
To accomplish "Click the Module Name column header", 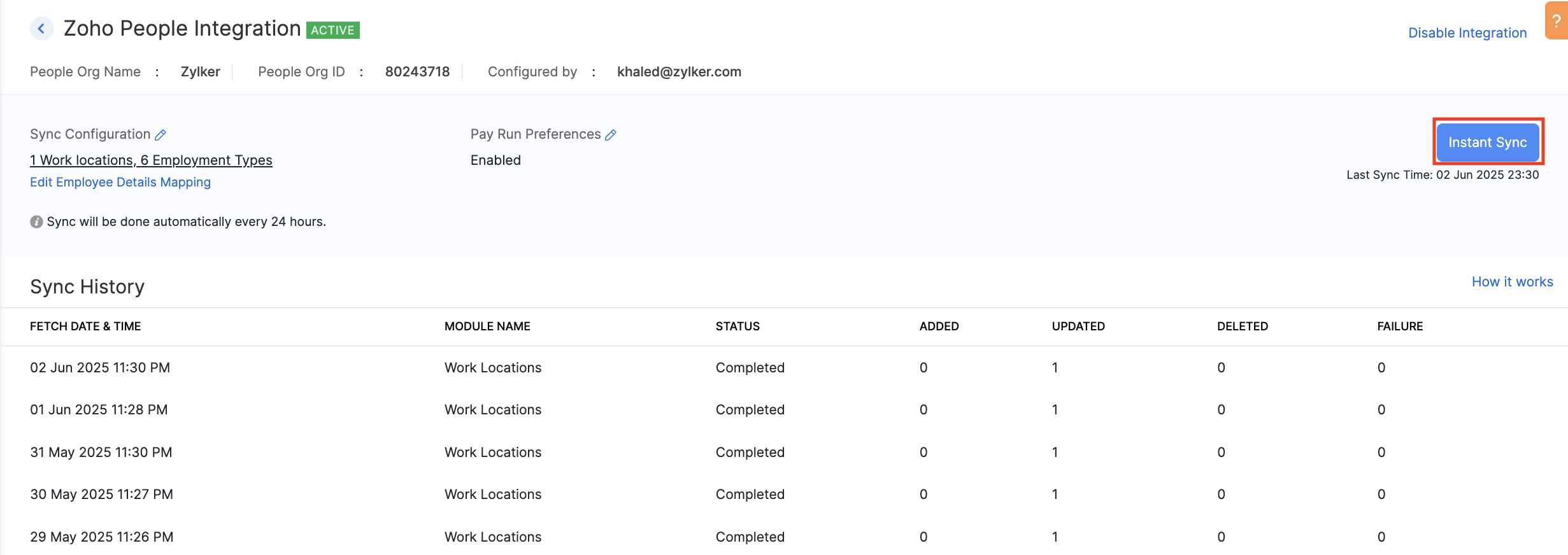I will click(x=487, y=327).
